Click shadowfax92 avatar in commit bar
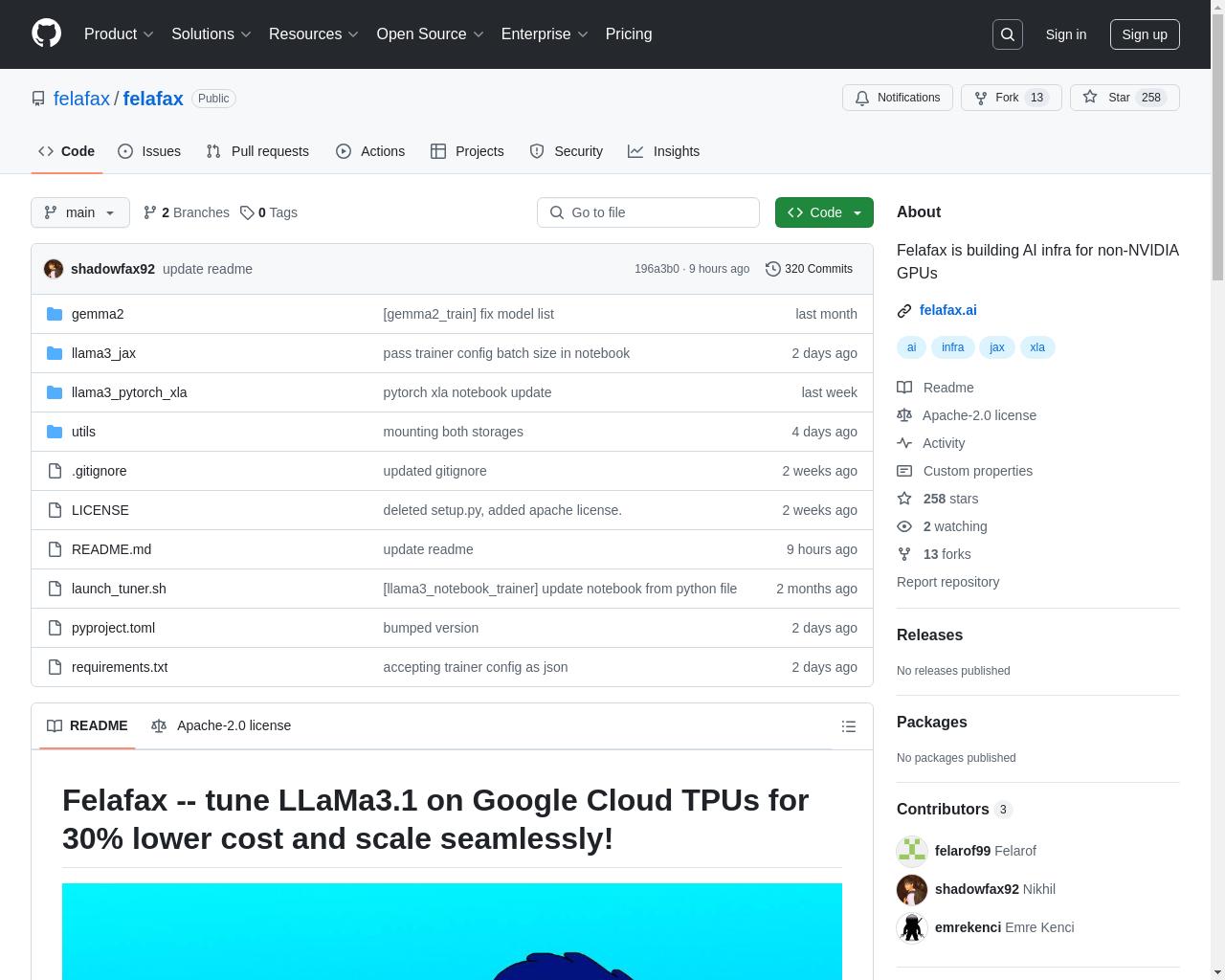1225x980 pixels. [54, 269]
